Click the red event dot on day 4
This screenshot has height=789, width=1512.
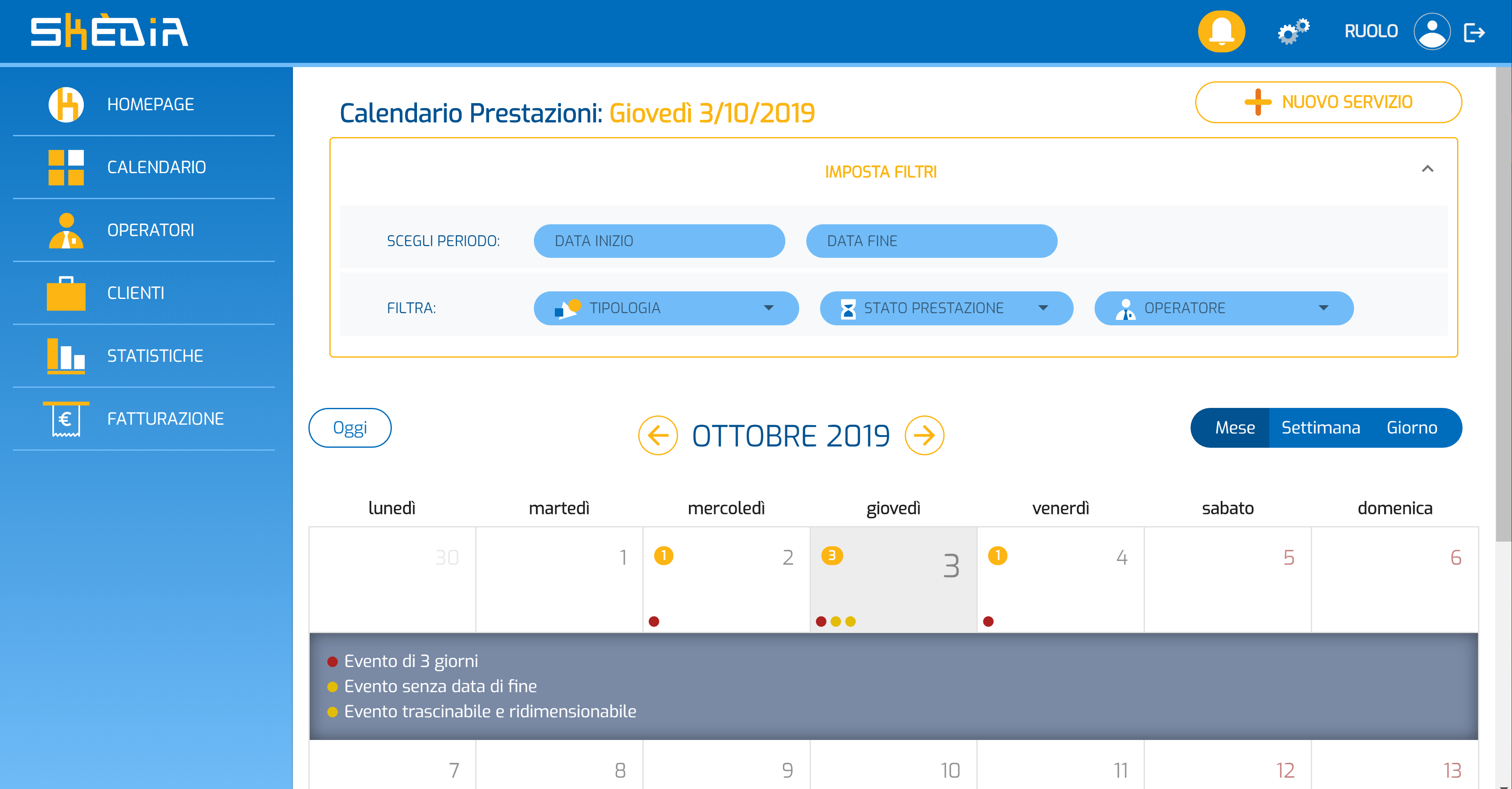click(989, 621)
